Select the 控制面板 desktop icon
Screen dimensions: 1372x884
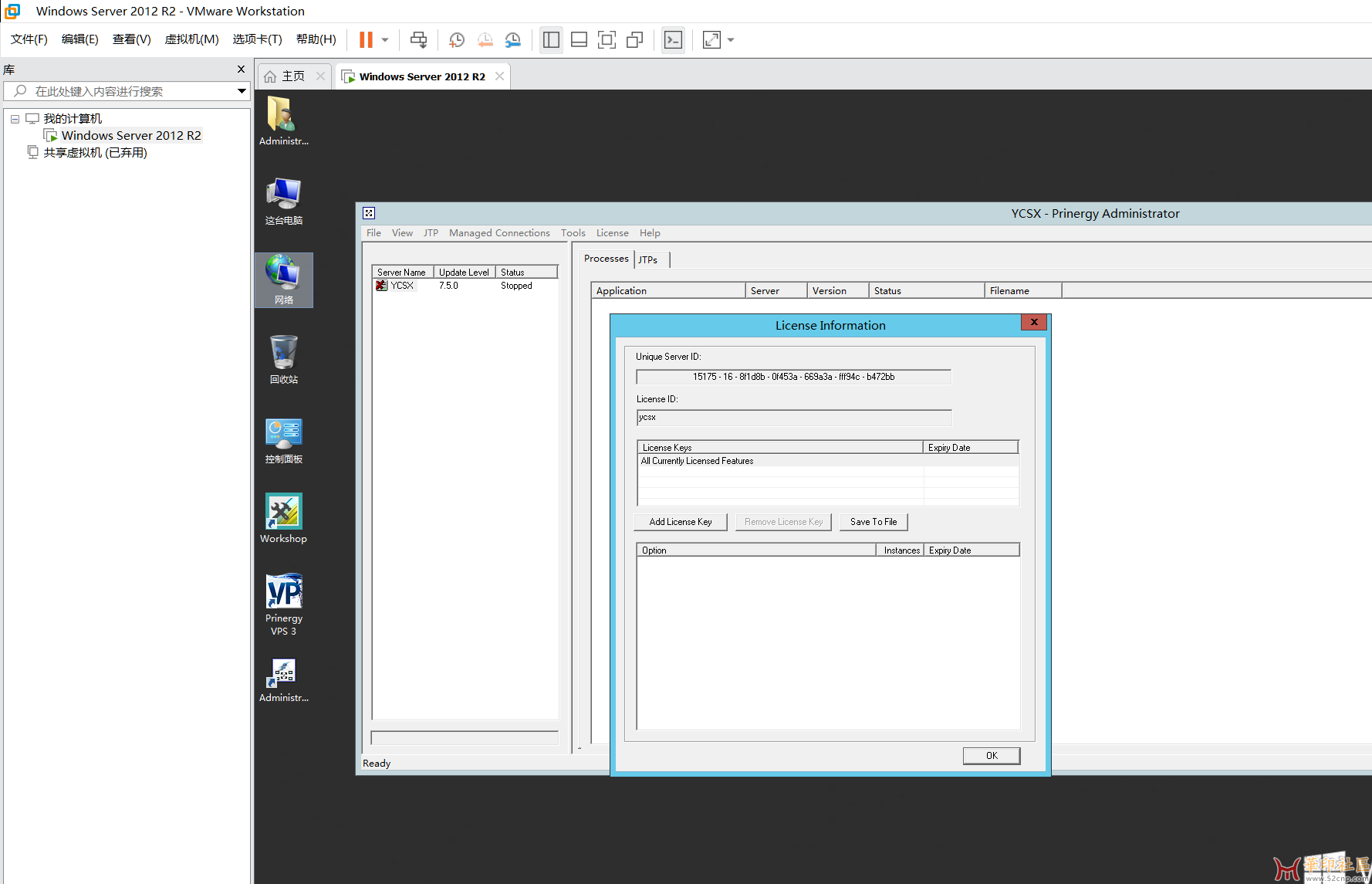coord(283,440)
